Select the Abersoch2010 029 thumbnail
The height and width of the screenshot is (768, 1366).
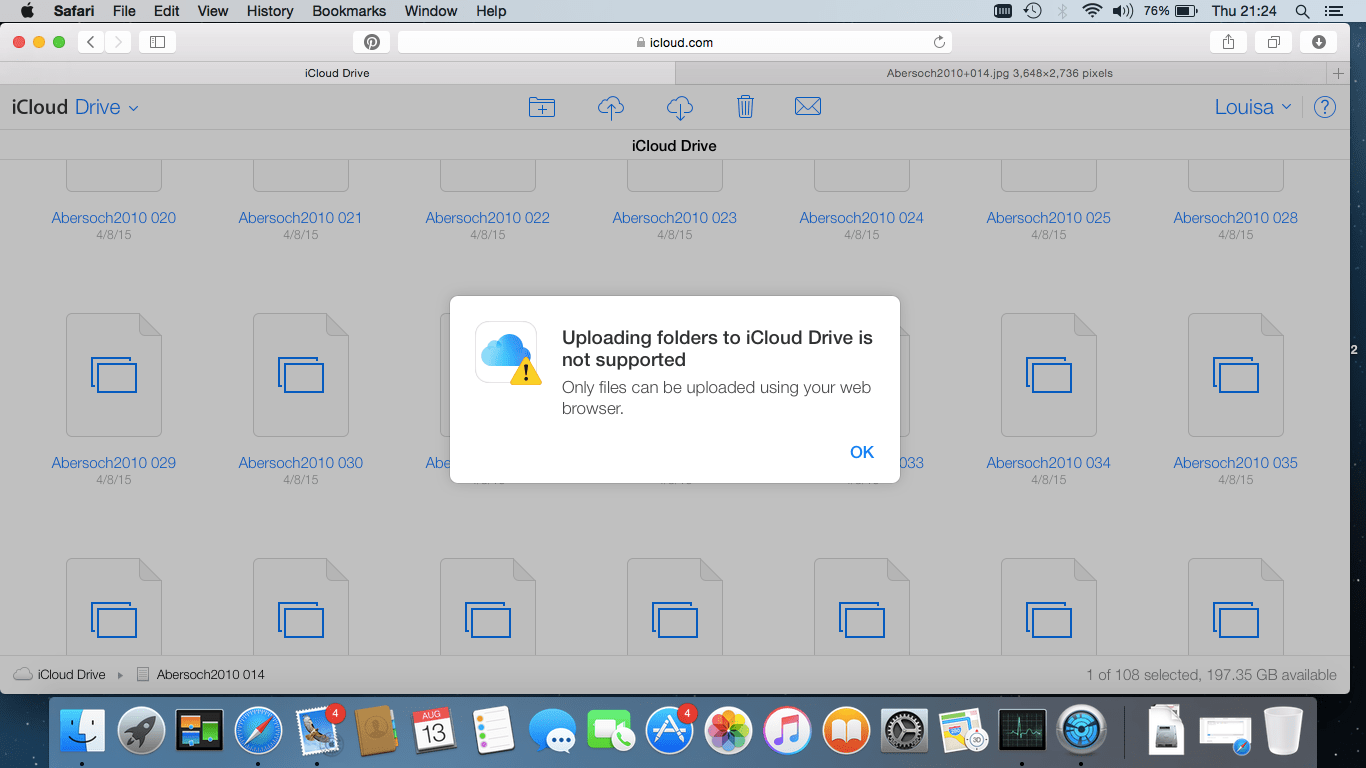coord(113,374)
